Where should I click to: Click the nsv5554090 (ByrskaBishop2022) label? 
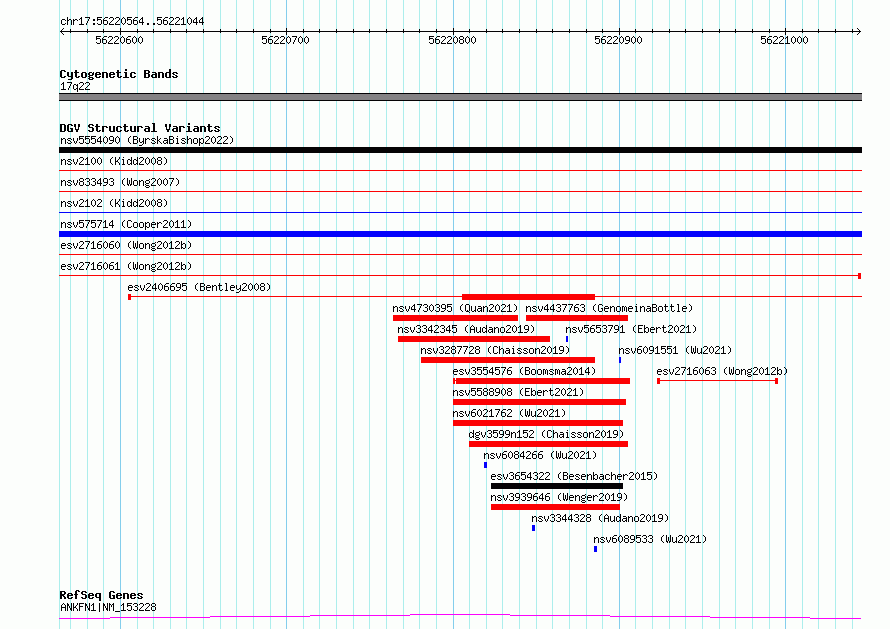(147, 140)
